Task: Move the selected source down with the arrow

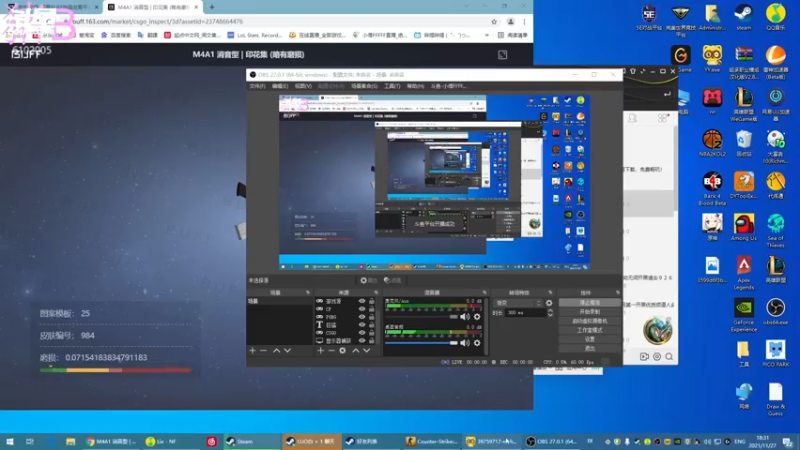Action: [x=366, y=351]
